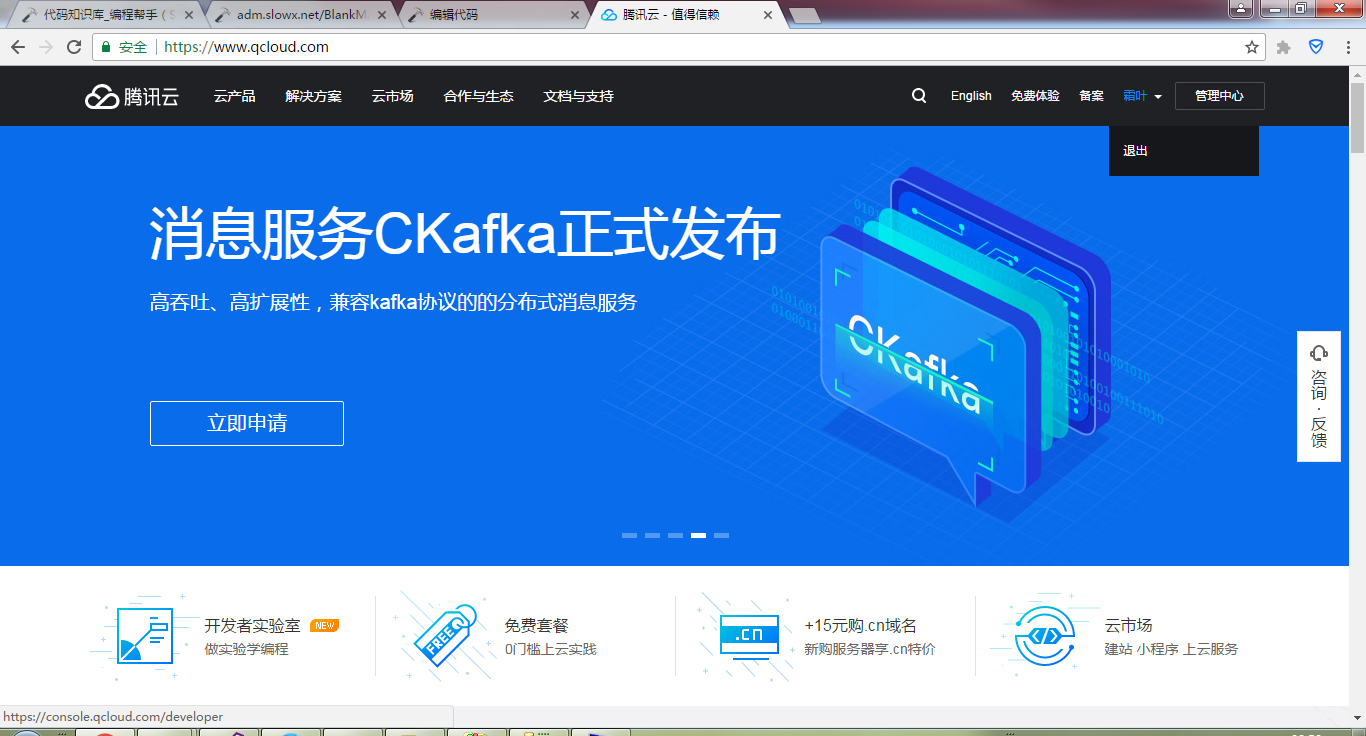The image size is (1366, 736).
Task: Open the 免费套餐 link
Action: 536,626
